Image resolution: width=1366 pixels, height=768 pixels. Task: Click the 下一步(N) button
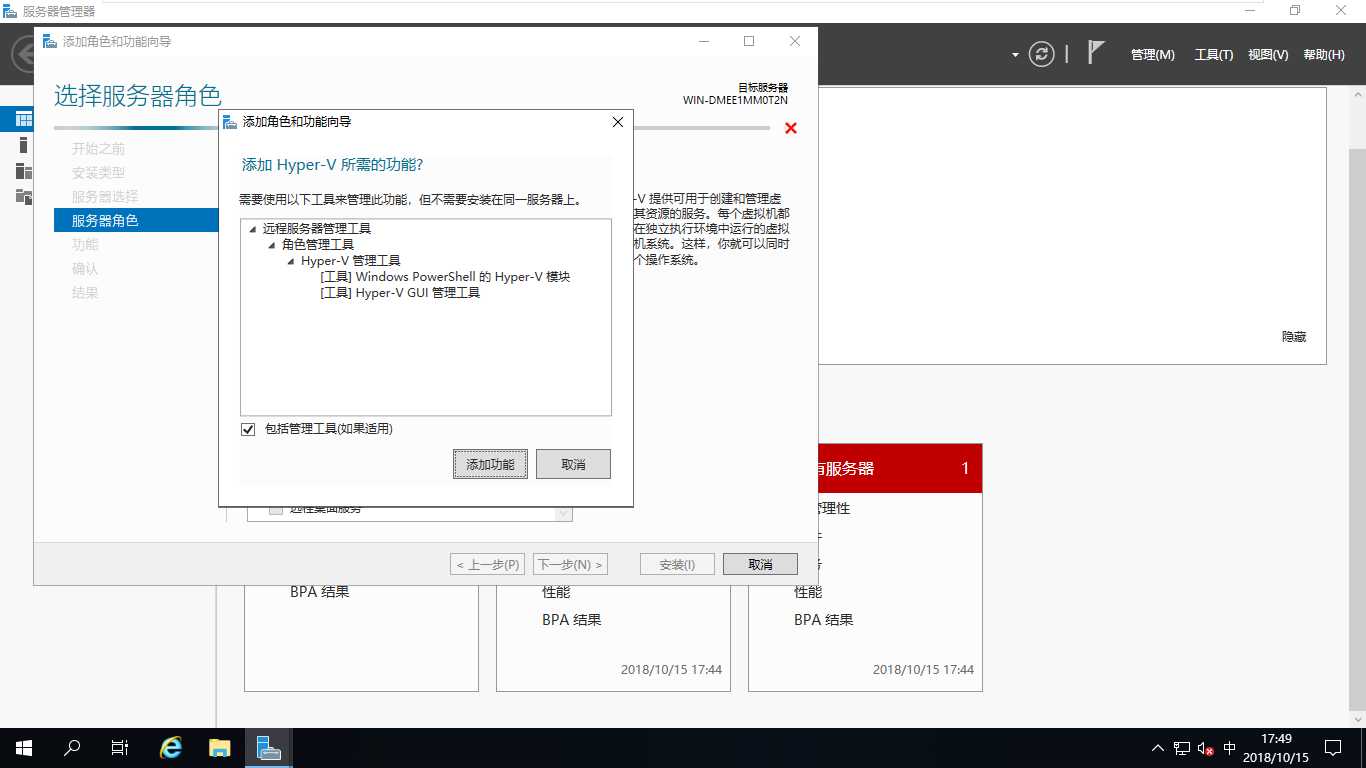pos(570,564)
